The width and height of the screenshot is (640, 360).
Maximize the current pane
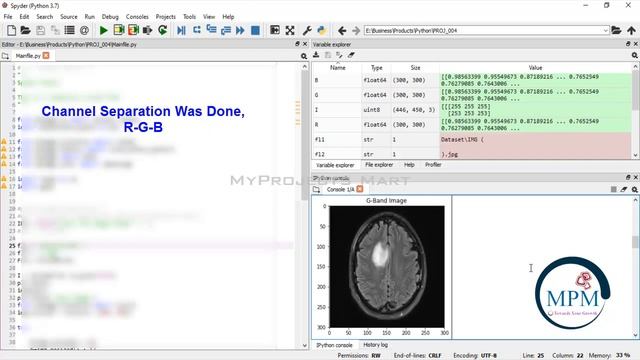click(x=275, y=30)
